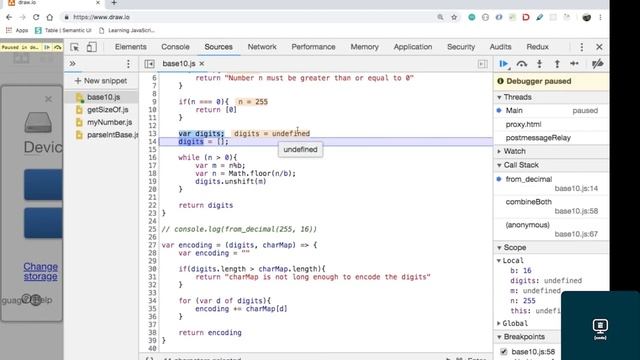Open the user profile avatar in Chrome
The width and height of the screenshot is (640, 360).
pos(587,17)
